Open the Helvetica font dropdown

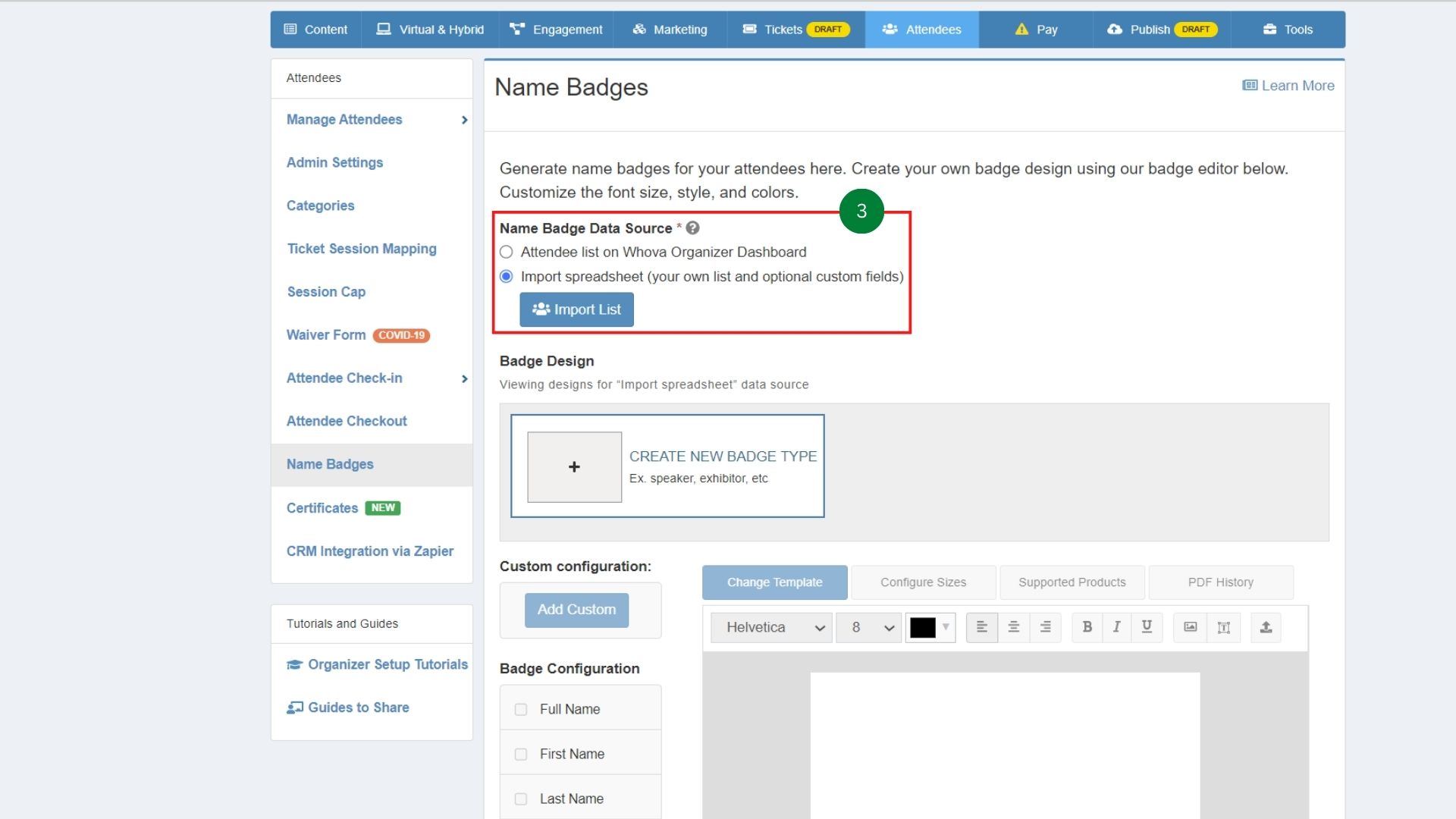coord(770,627)
